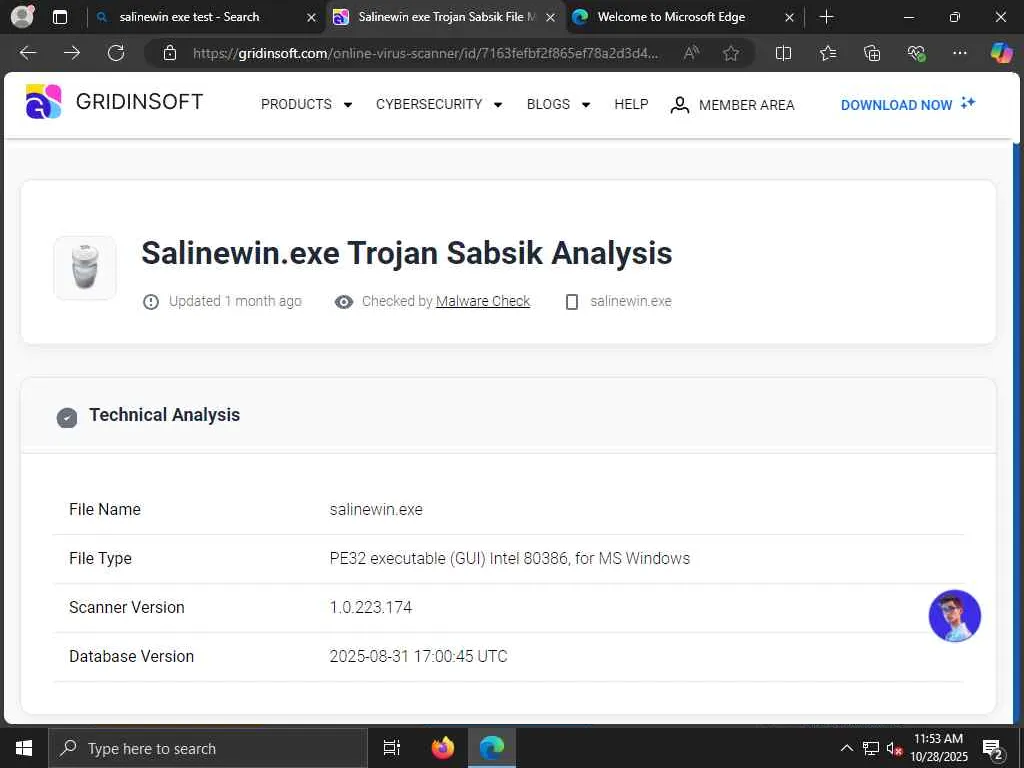Image resolution: width=1024 pixels, height=768 pixels.
Task: Click the gridinsoft.com address bar URL
Action: click(x=426, y=53)
